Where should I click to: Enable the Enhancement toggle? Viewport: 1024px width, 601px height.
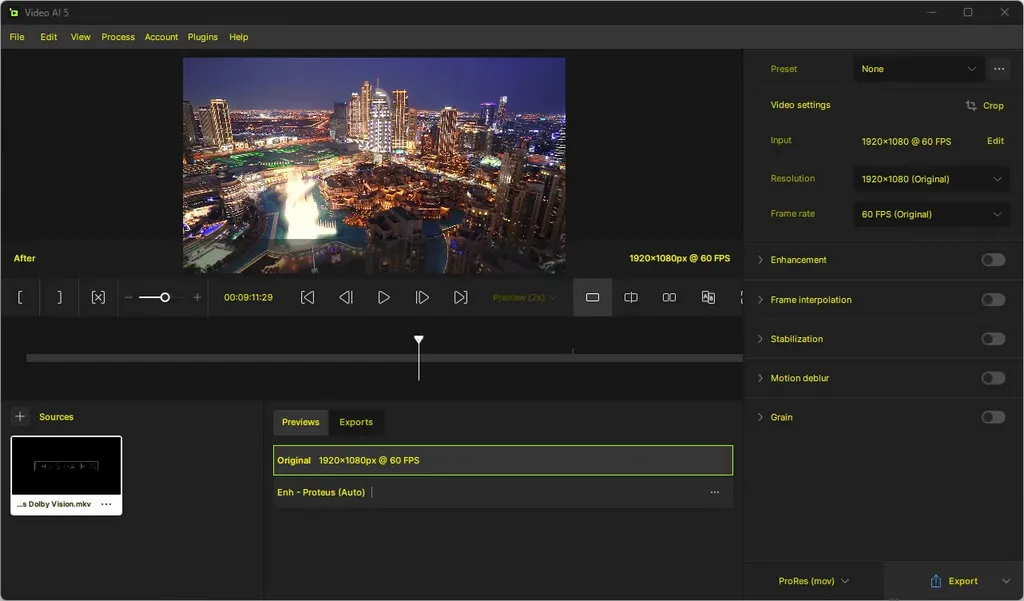pos(993,260)
